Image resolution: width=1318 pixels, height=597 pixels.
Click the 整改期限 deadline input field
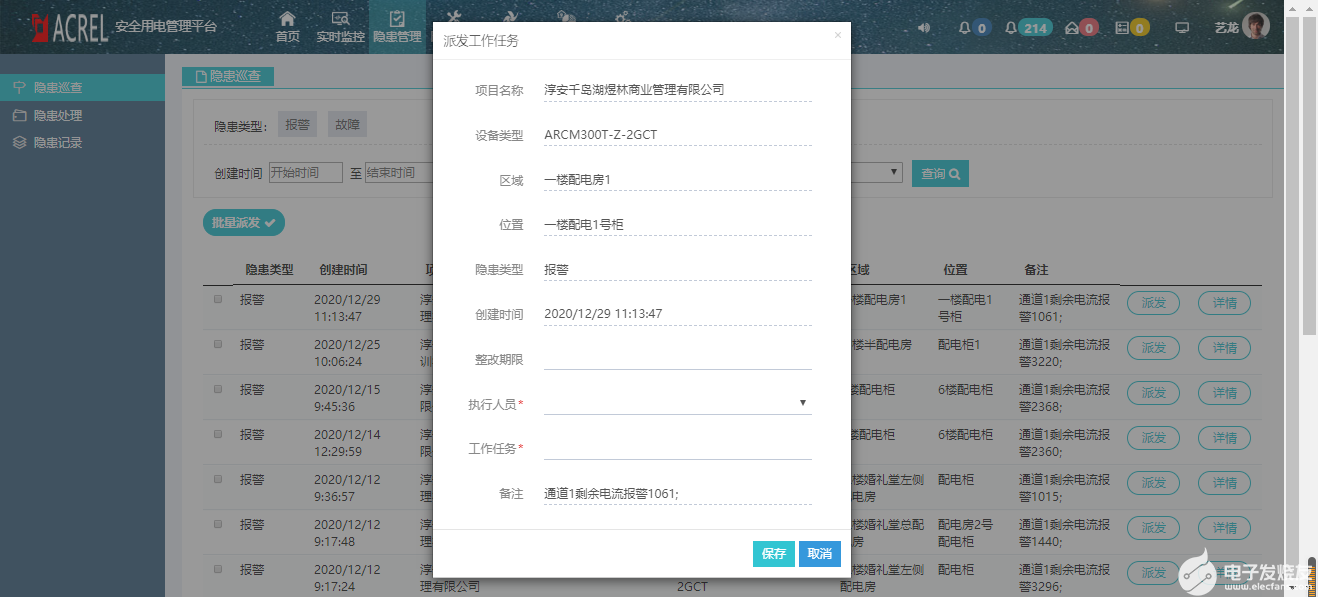pos(677,359)
